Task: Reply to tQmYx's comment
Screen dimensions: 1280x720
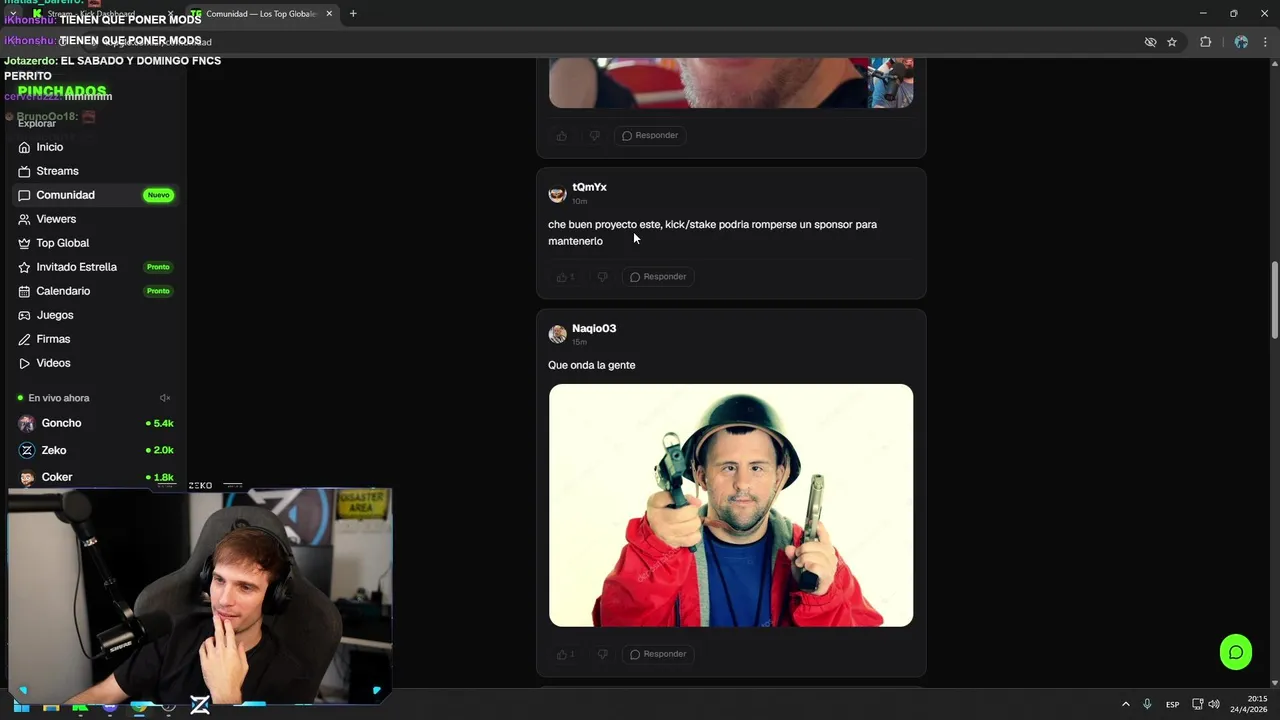Action: [x=658, y=277]
